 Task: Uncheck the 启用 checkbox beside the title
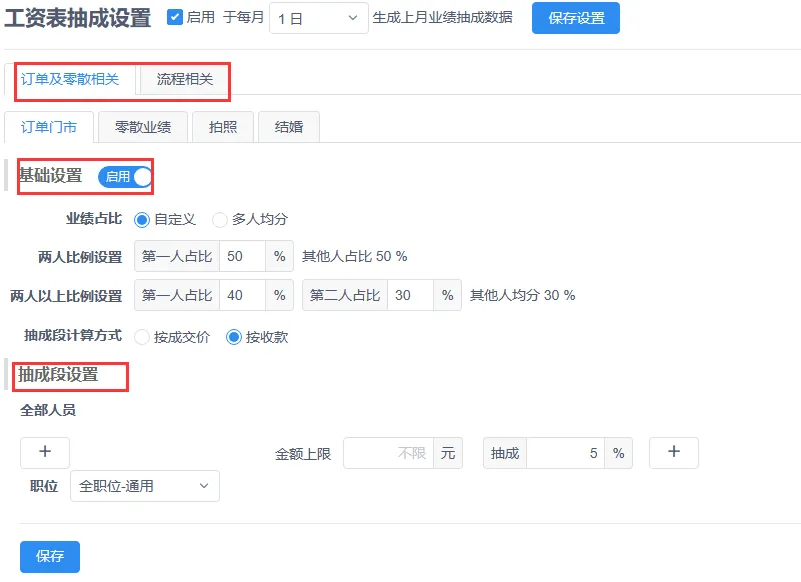175,18
